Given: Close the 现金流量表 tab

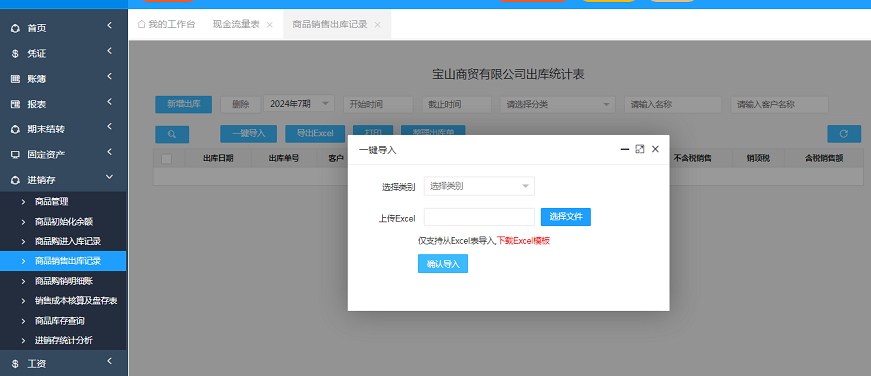Looking at the screenshot, I should coord(269,25).
